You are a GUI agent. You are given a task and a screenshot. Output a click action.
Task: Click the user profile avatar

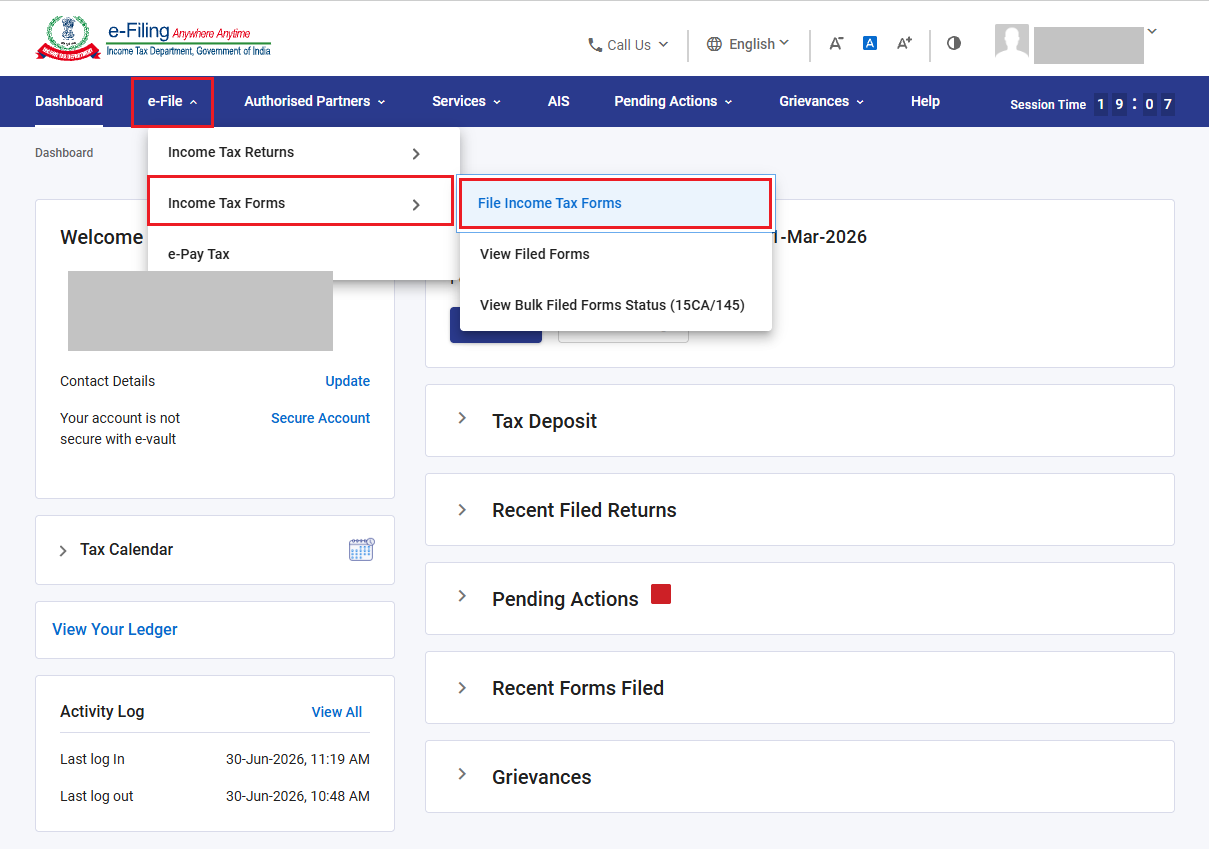click(x=1012, y=41)
